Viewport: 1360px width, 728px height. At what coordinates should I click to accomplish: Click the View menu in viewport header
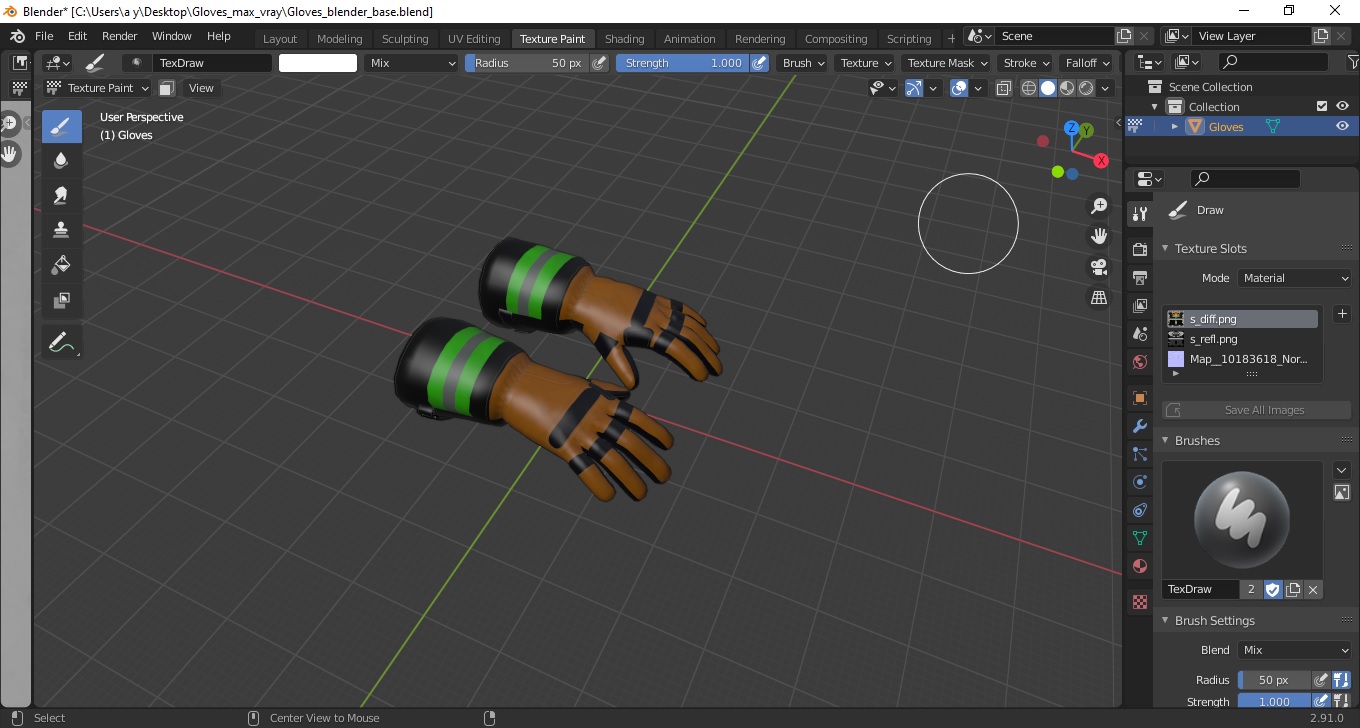(x=201, y=88)
